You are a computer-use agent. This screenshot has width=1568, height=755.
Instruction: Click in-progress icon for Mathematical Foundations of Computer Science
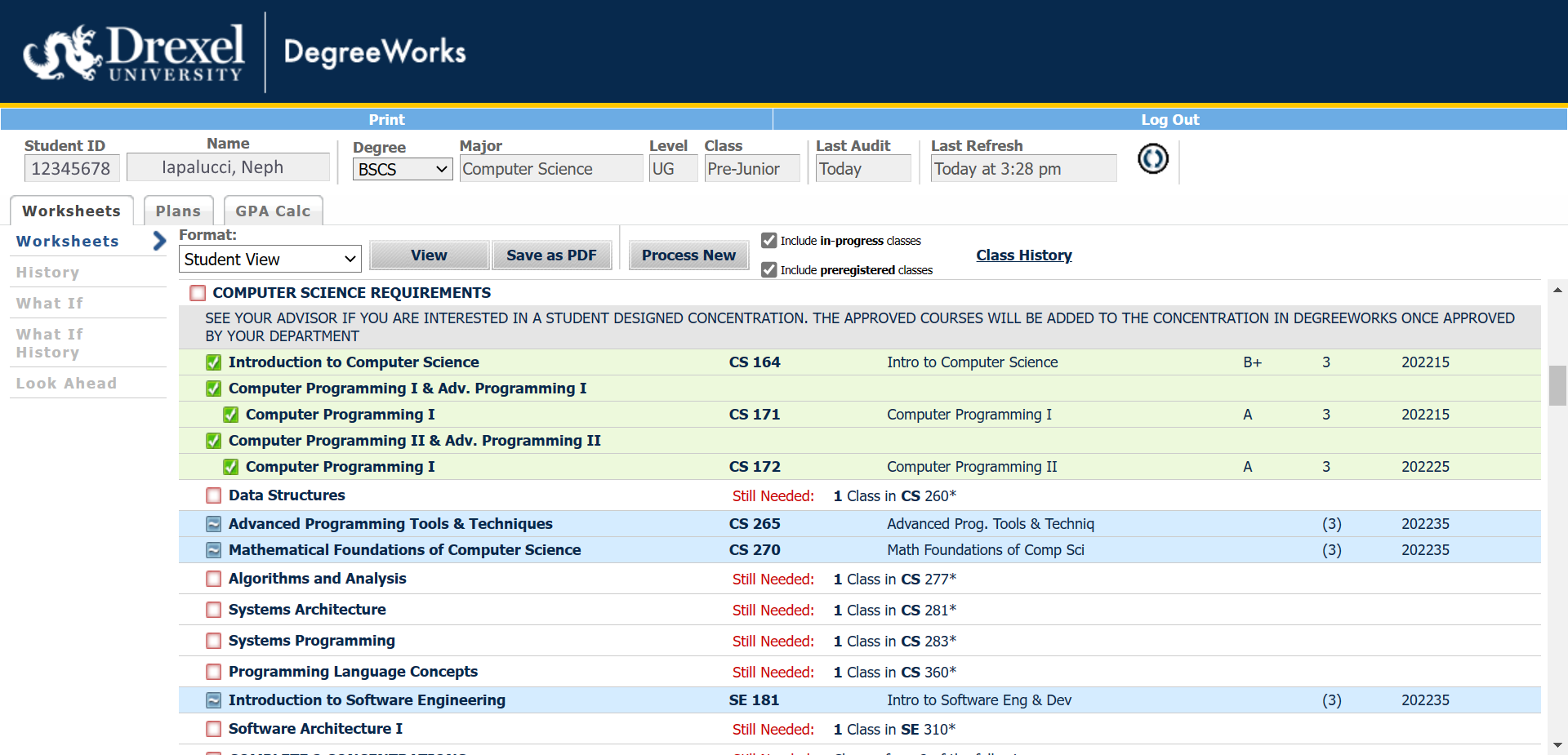214,550
